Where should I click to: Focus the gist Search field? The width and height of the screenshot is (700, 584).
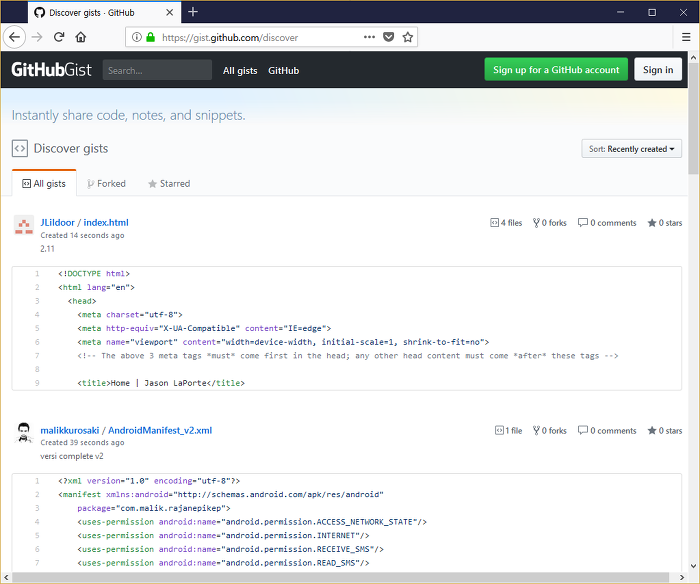[157, 70]
